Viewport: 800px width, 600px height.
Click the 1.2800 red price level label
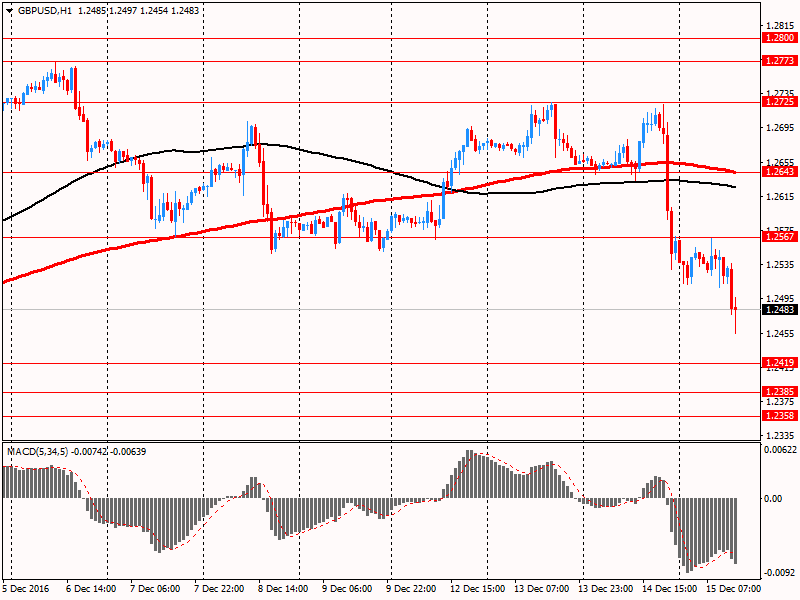click(x=779, y=38)
